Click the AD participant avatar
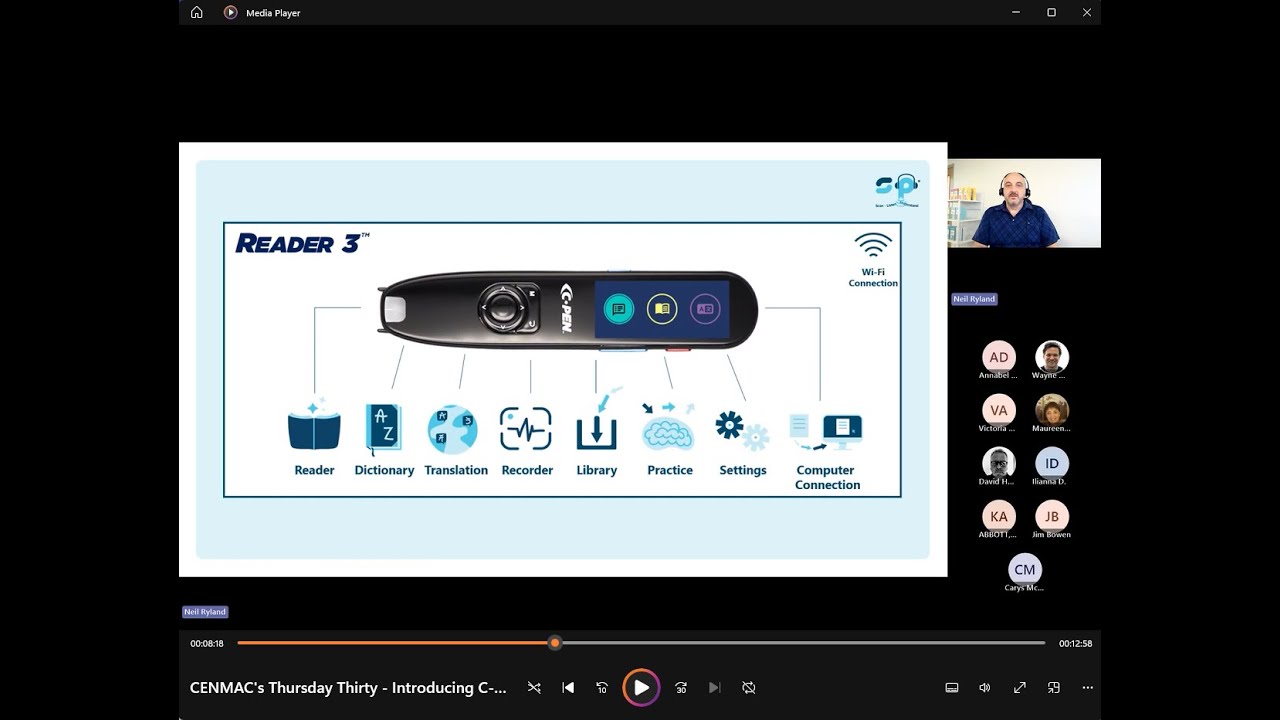 tap(999, 357)
